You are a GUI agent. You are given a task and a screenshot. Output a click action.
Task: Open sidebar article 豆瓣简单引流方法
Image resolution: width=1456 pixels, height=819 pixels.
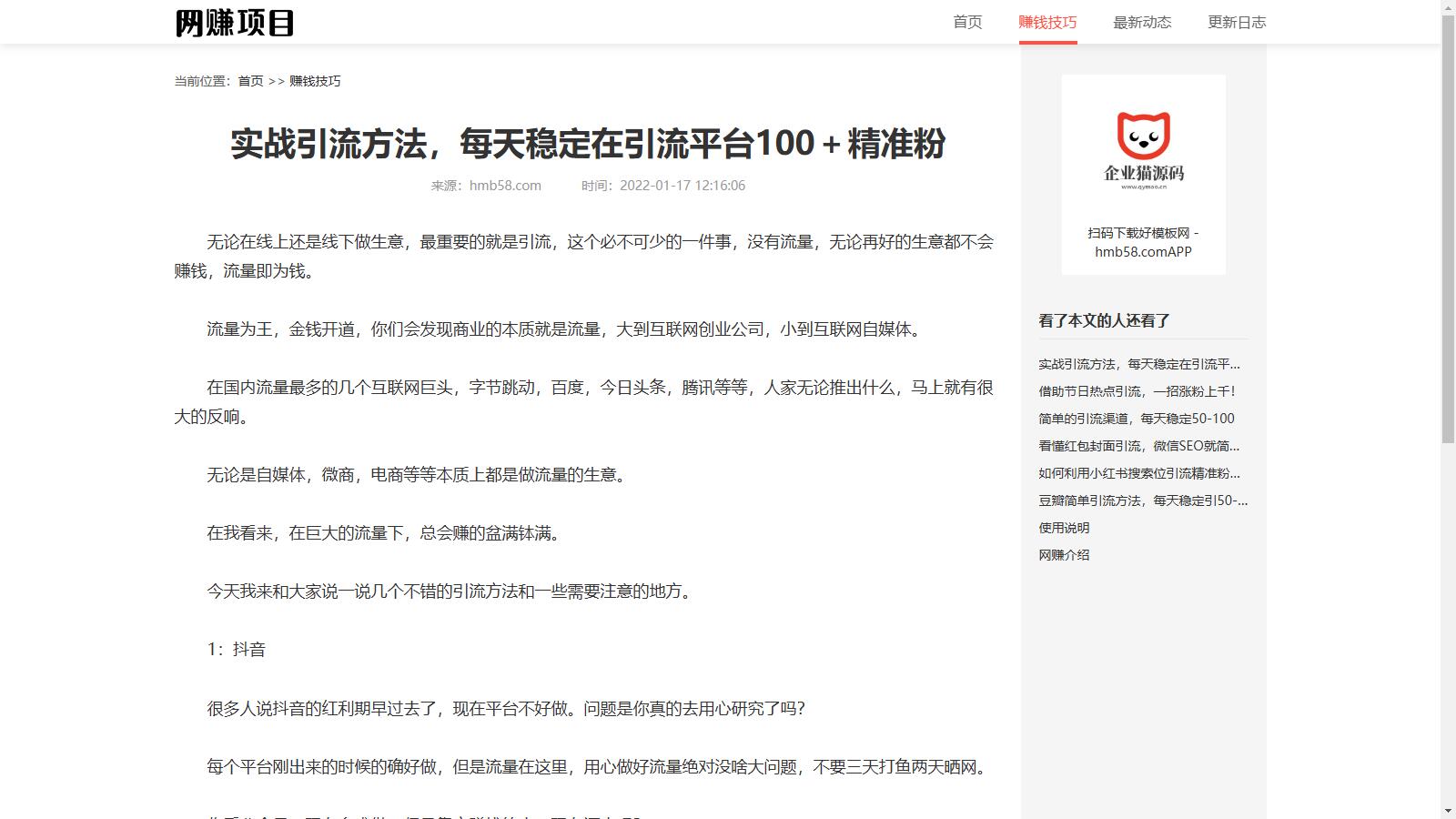click(1143, 500)
